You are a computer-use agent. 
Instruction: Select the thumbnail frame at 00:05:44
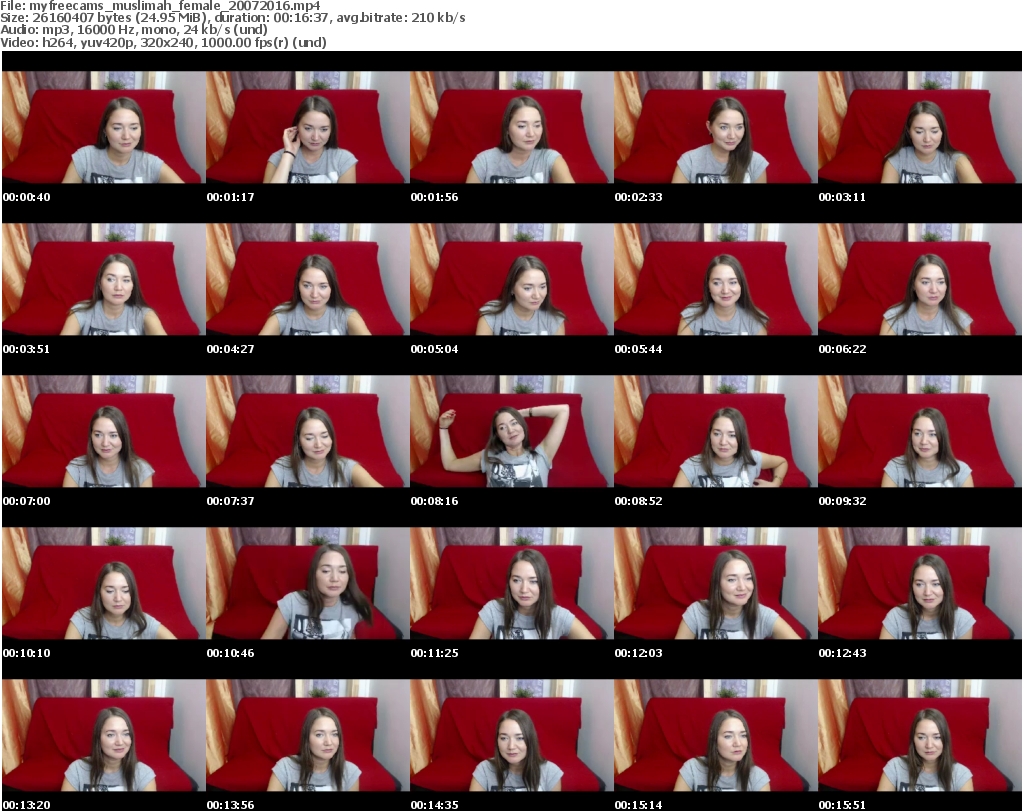[716, 279]
